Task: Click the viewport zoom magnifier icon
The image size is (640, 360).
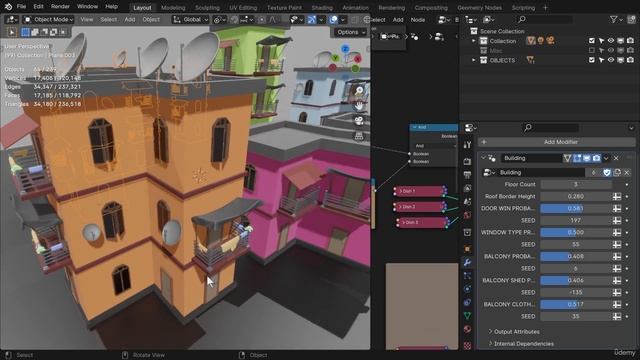Action: 359,90
